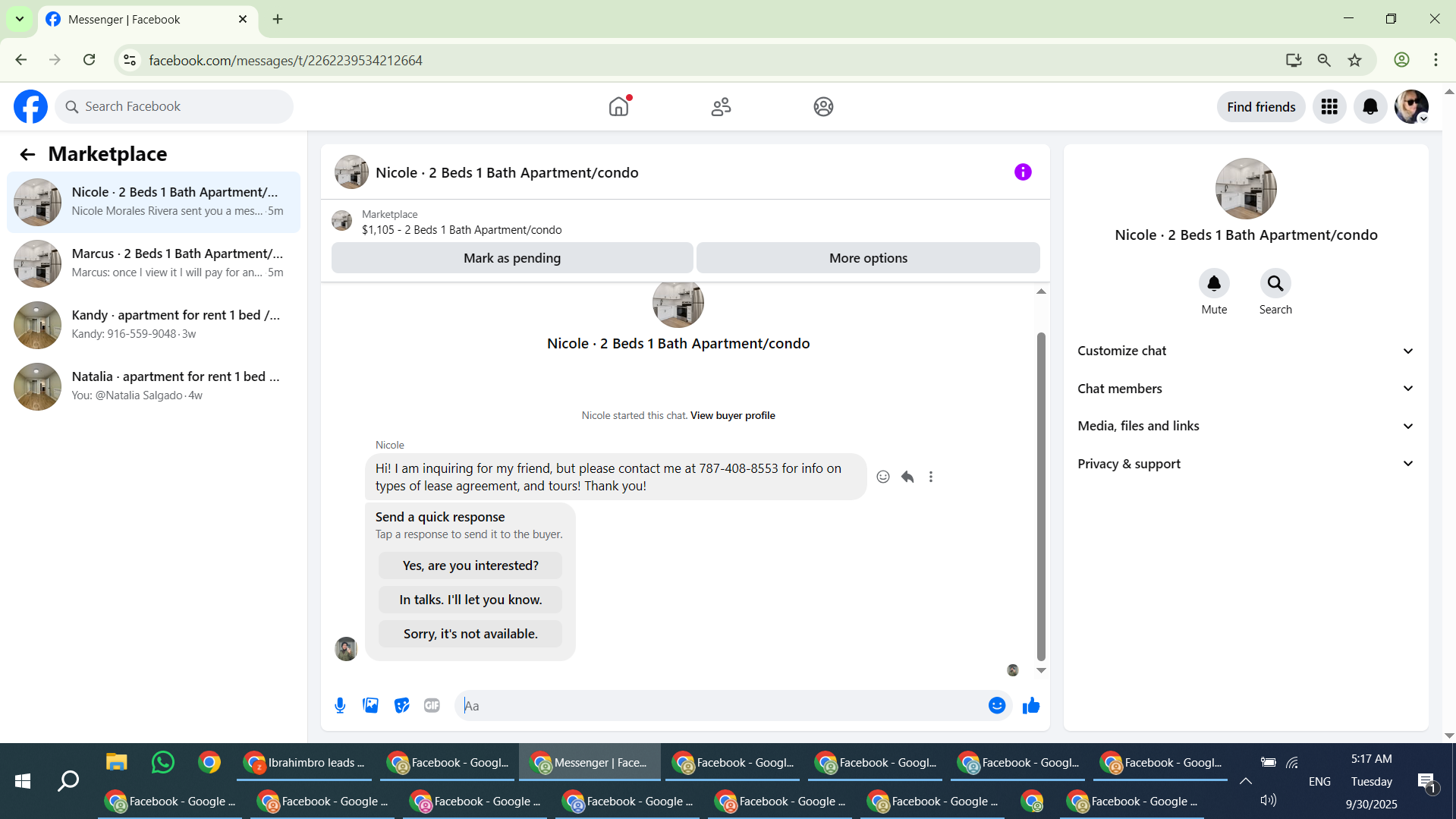Open Facebook home feed icon
Image resolution: width=1456 pixels, height=819 pixels.
(619, 106)
